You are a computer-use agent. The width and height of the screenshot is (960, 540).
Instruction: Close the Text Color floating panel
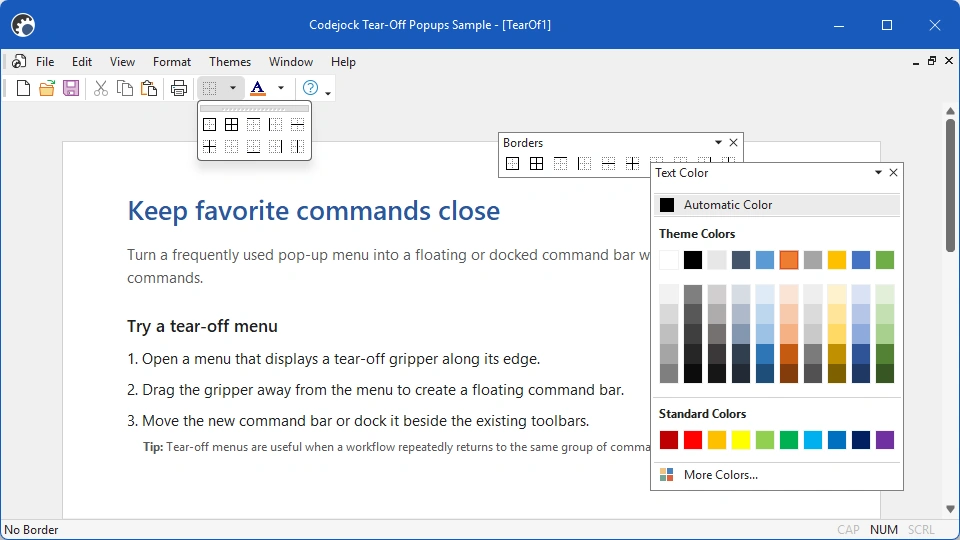pos(893,173)
